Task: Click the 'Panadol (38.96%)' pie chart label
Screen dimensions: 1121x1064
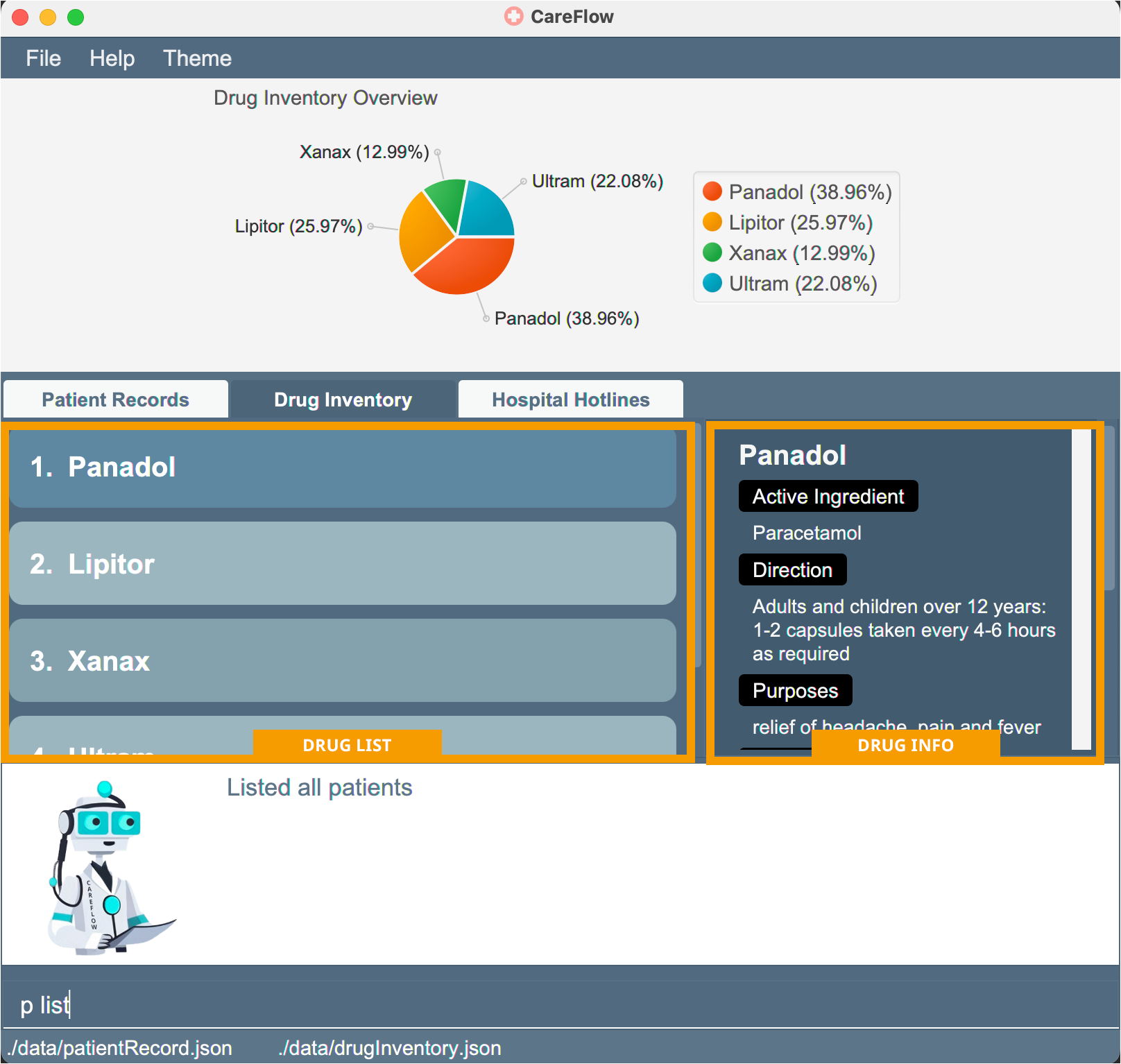Action: point(567,318)
